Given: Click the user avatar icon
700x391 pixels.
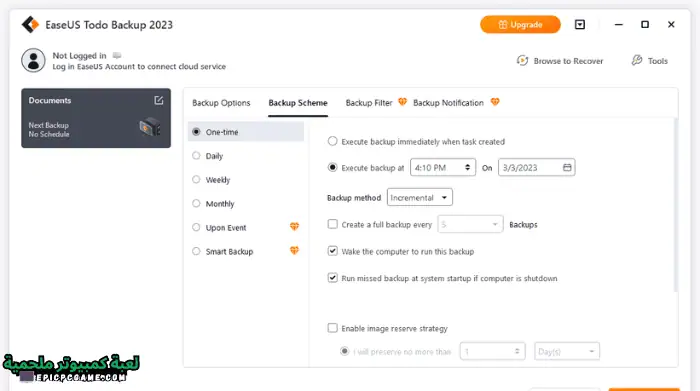Looking at the screenshot, I should pyautogui.click(x=33, y=60).
